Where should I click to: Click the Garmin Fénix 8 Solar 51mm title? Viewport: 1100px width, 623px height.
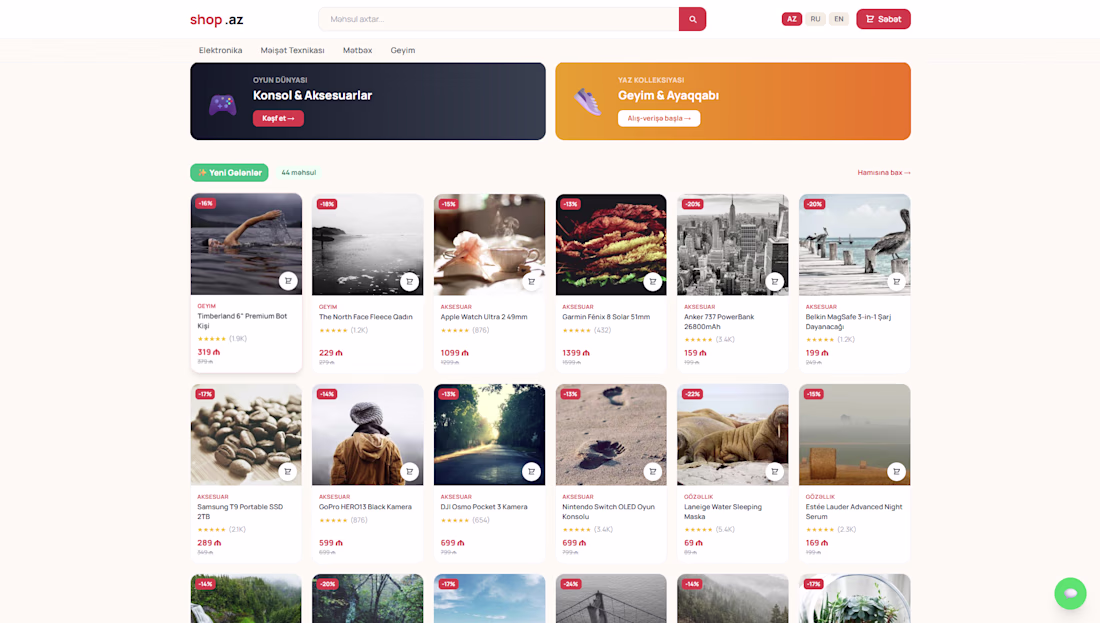tap(606, 317)
